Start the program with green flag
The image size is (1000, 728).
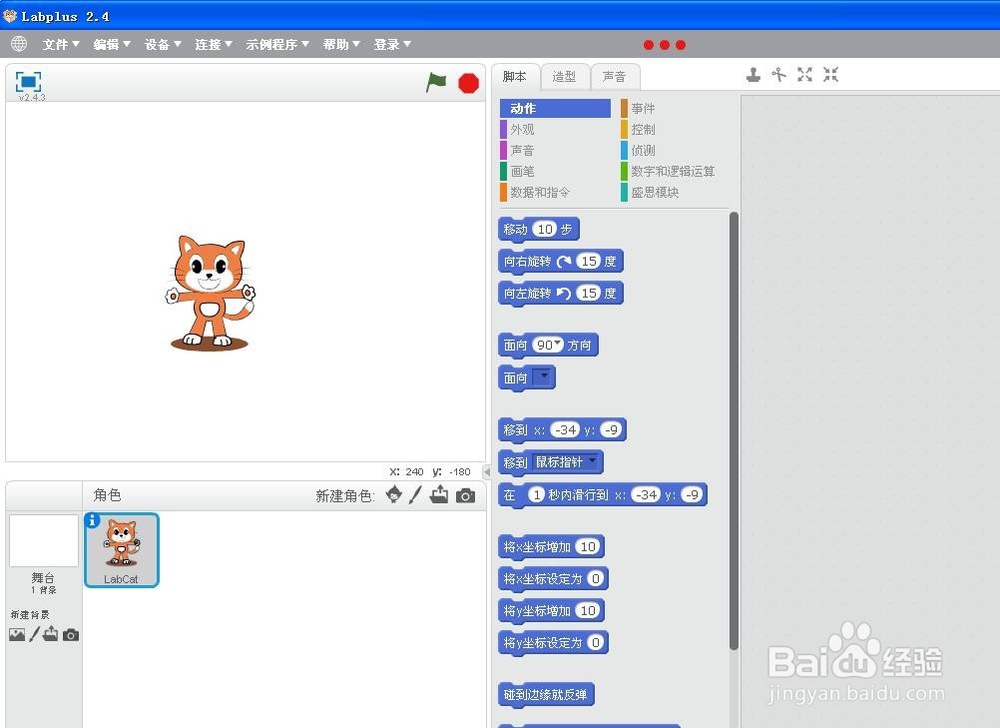click(x=436, y=82)
